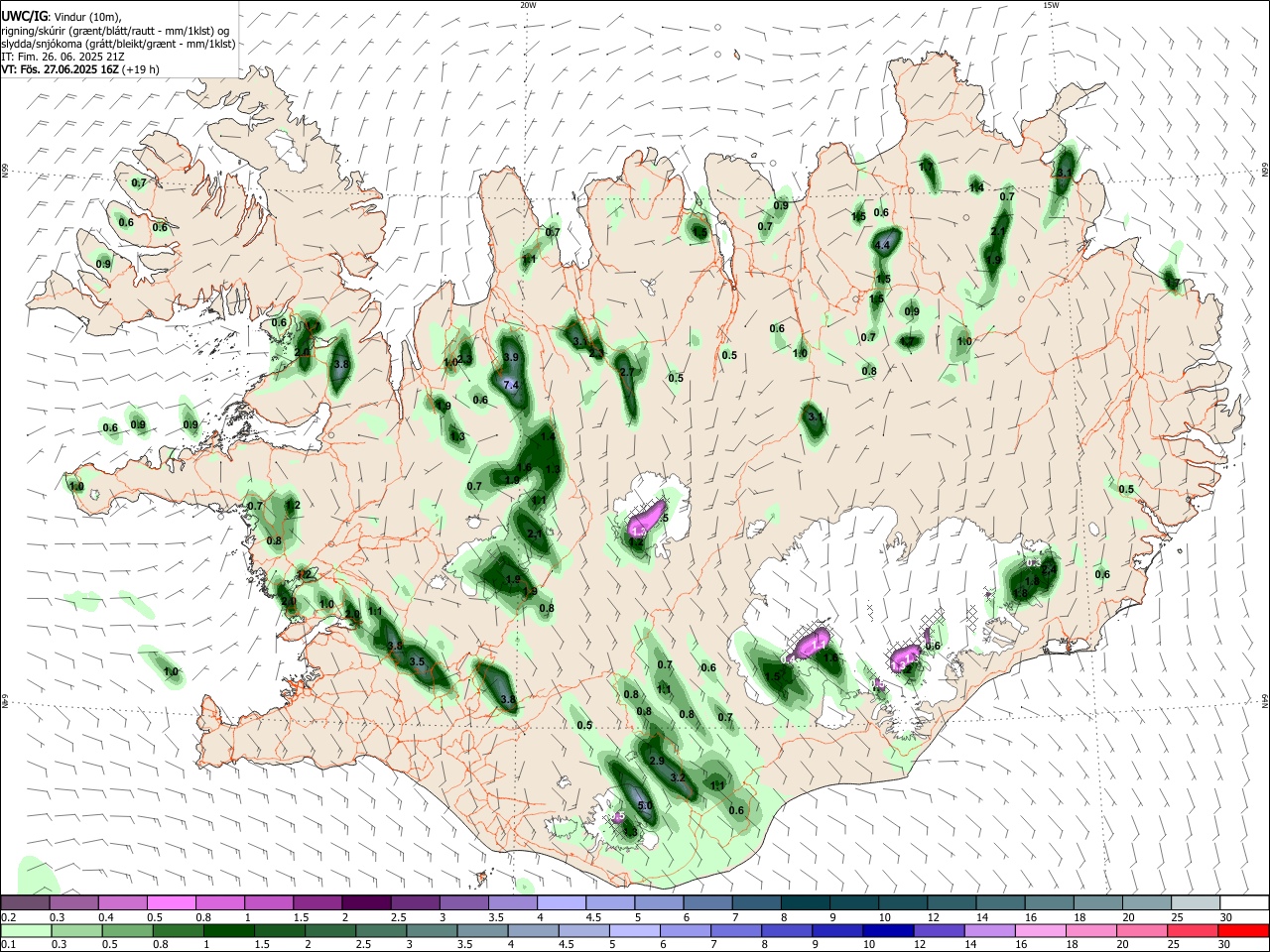Viewport: 1270px width, 952px height.
Task: Click the darkest purple 2–2.5 snow swatch
Action: coord(367,902)
